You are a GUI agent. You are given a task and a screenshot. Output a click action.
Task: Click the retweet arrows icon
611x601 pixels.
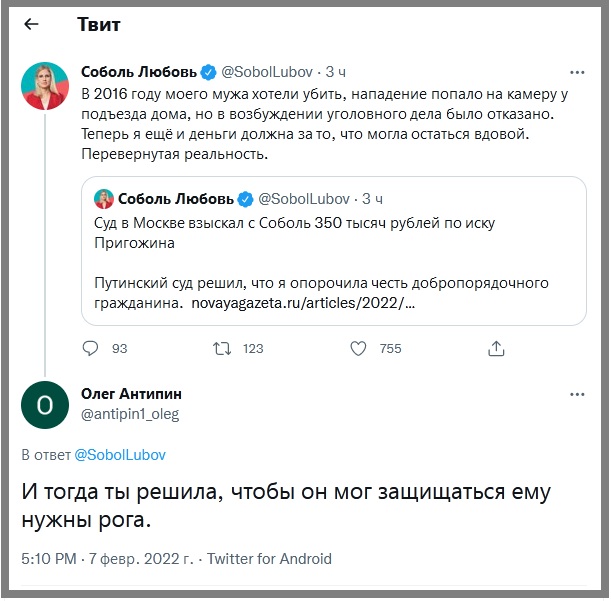[224, 348]
